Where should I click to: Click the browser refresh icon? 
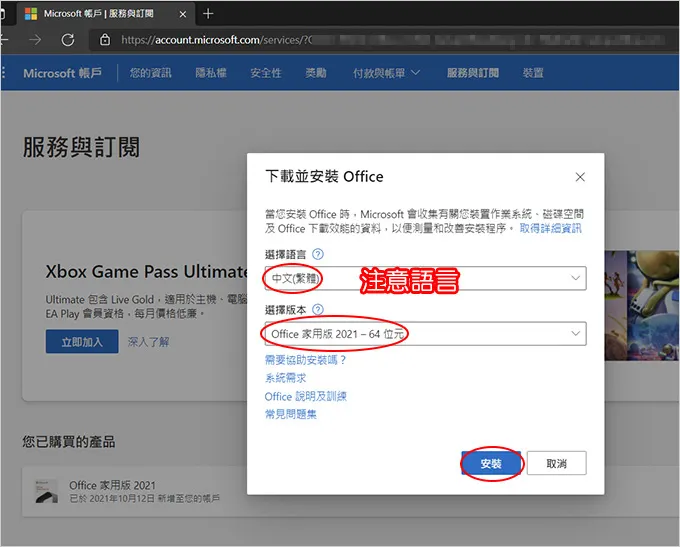pos(68,40)
